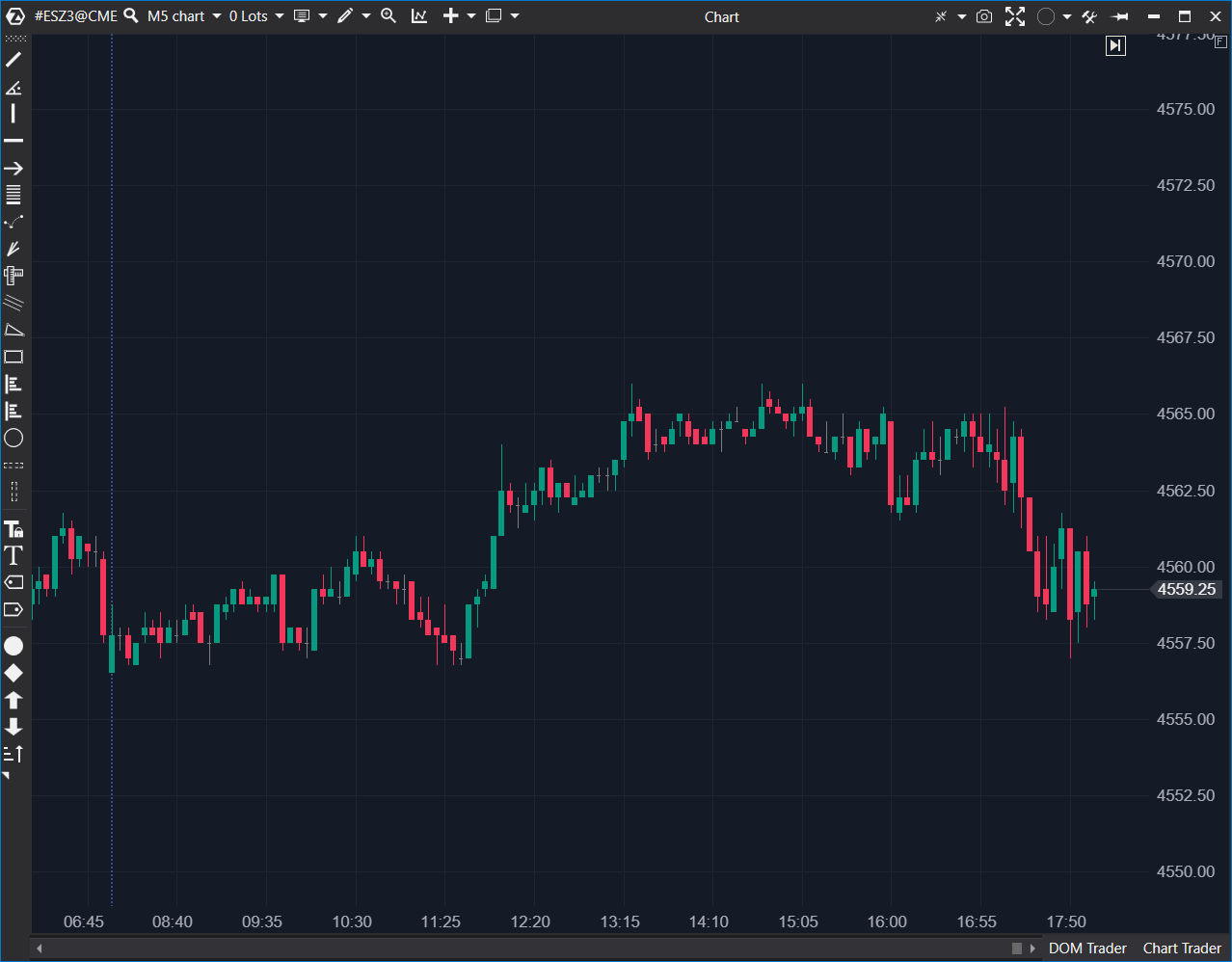This screenshot has height=962, width=1232.
Task: Select the angle measurement drawing tool
Action: (13, 88)
